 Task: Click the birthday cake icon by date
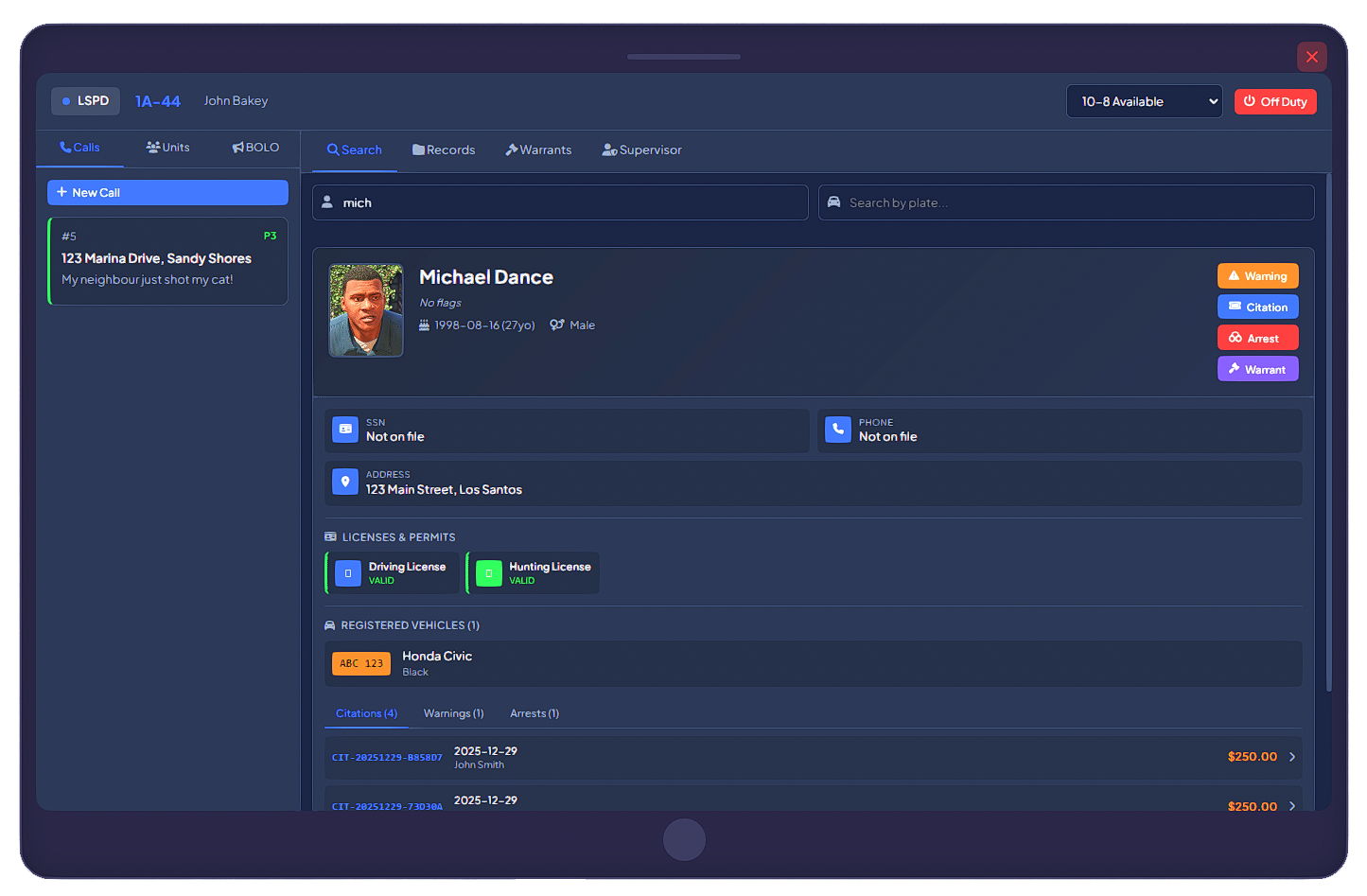[424, 325]
